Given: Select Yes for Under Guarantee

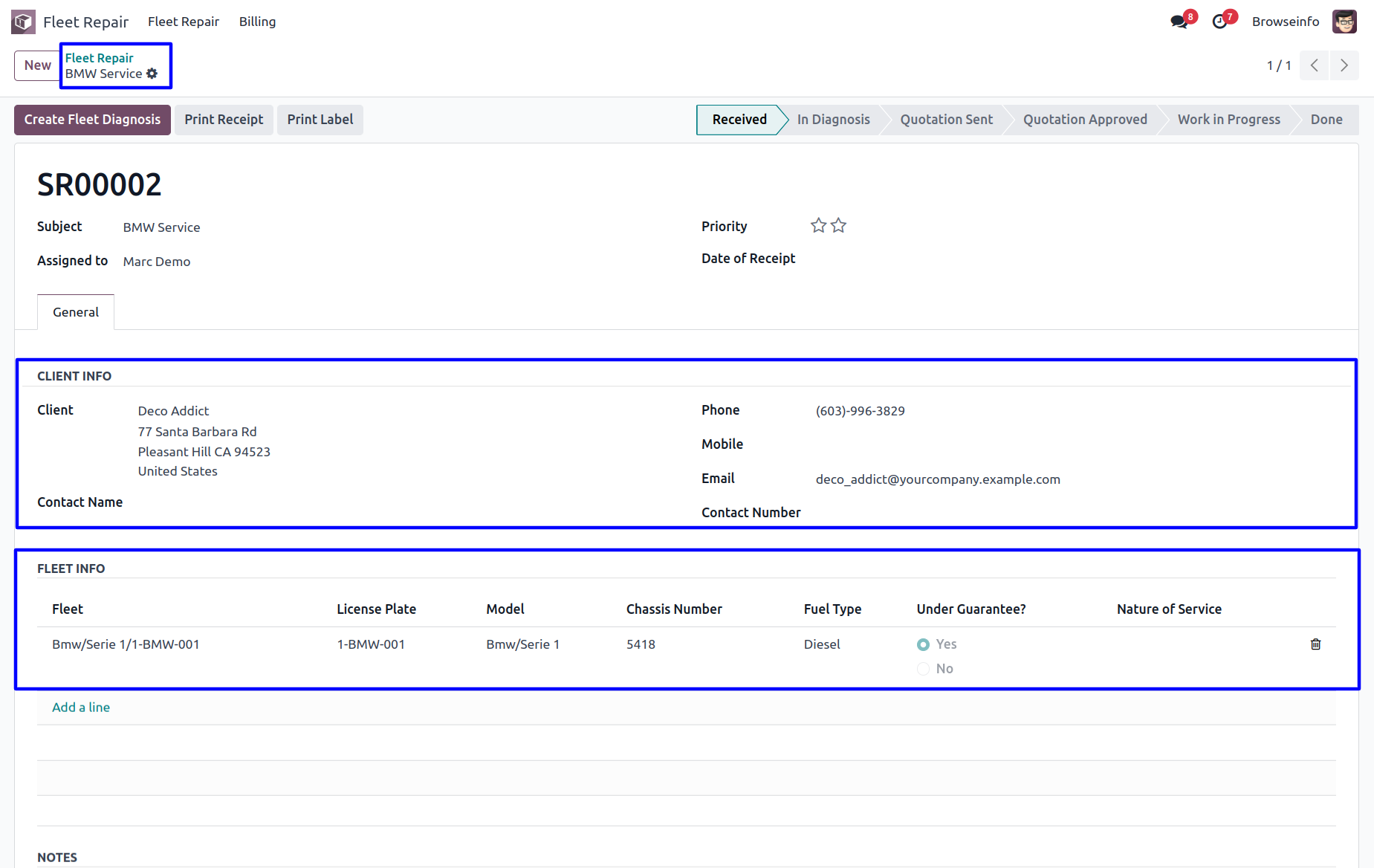Looking at the screenshot, I should 923,644.
